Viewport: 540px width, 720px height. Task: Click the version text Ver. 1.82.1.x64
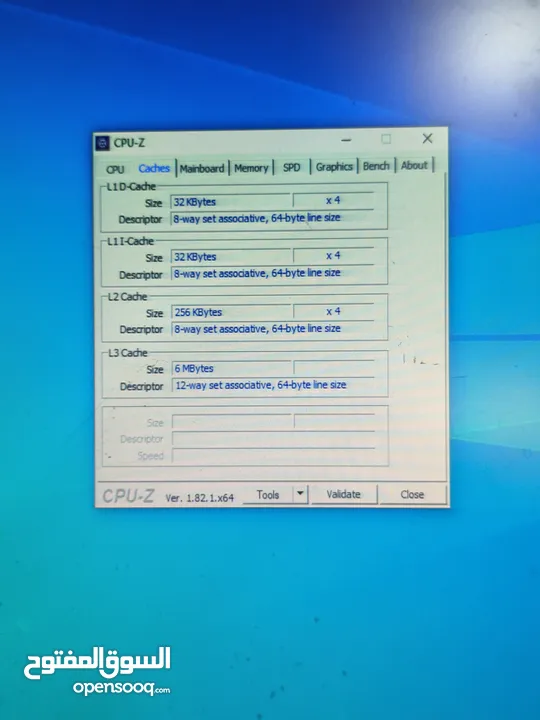[x=200, y=498]
